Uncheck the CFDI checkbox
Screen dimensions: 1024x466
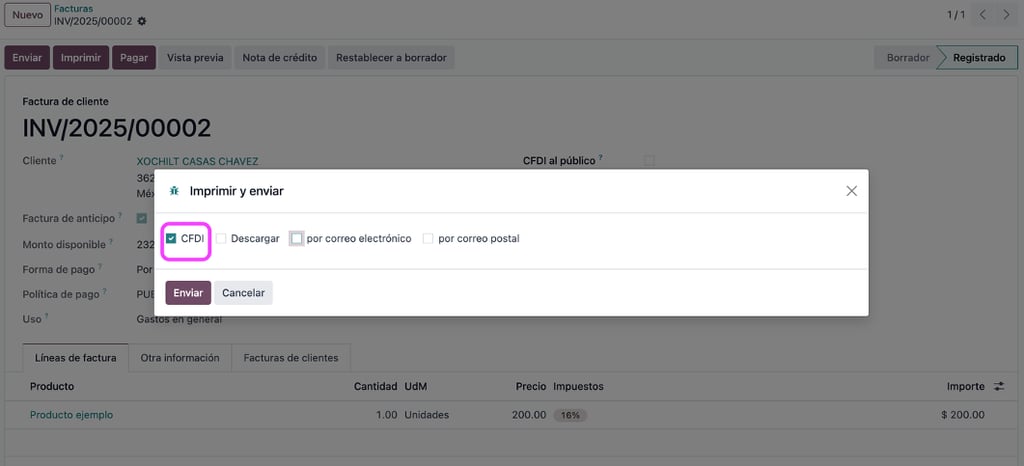tap(171, 239)
